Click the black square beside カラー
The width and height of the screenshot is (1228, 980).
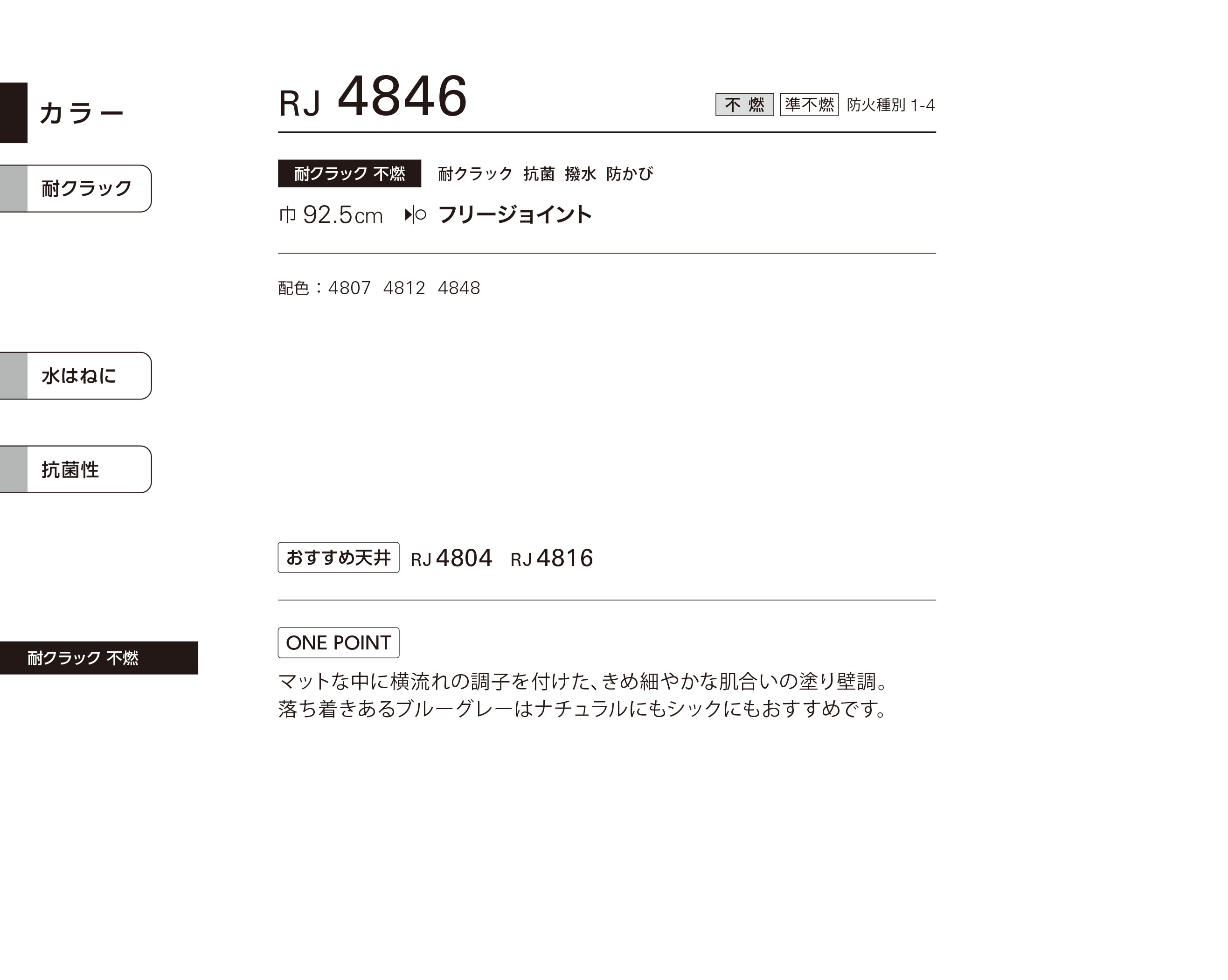14,113
